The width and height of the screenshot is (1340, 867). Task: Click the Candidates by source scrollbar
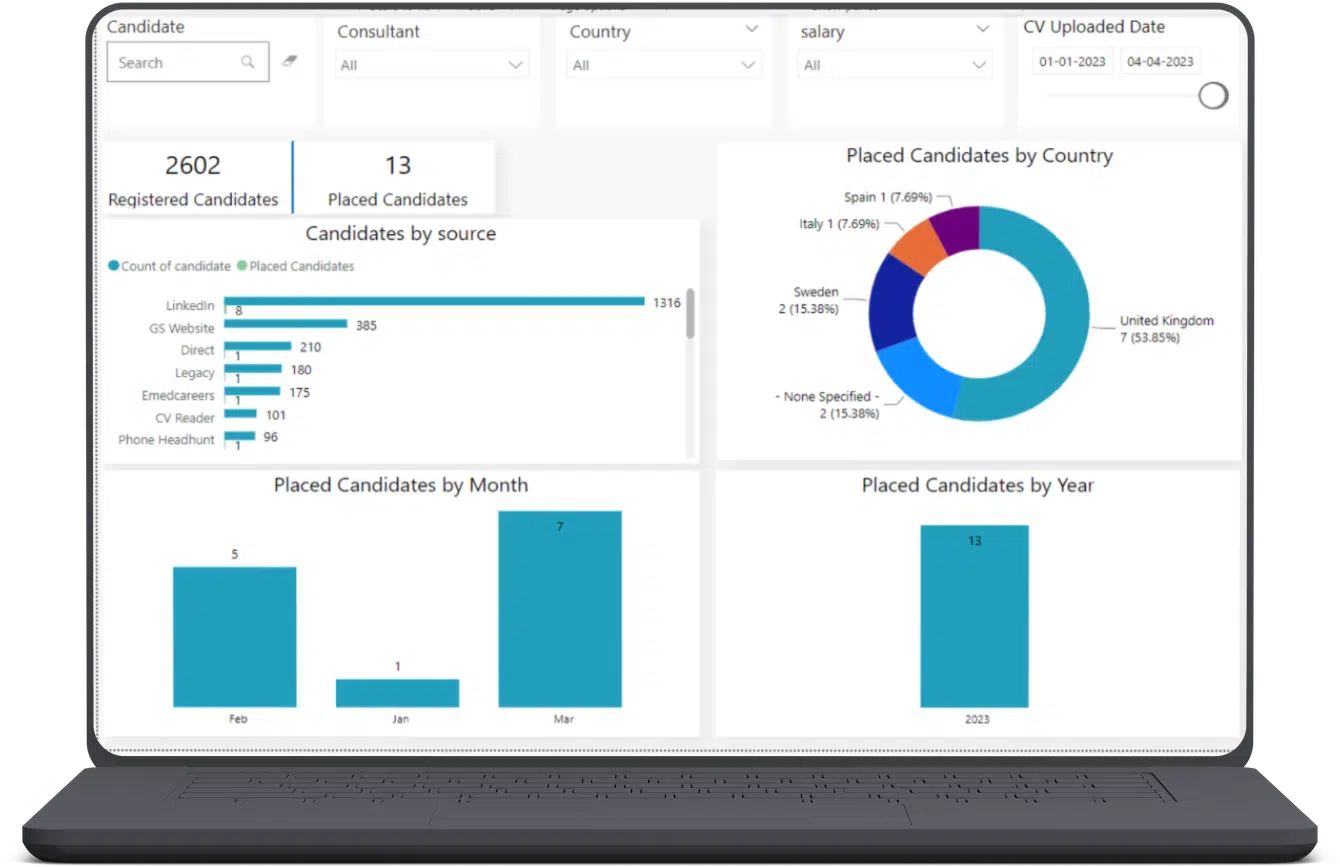click(690, 313)
